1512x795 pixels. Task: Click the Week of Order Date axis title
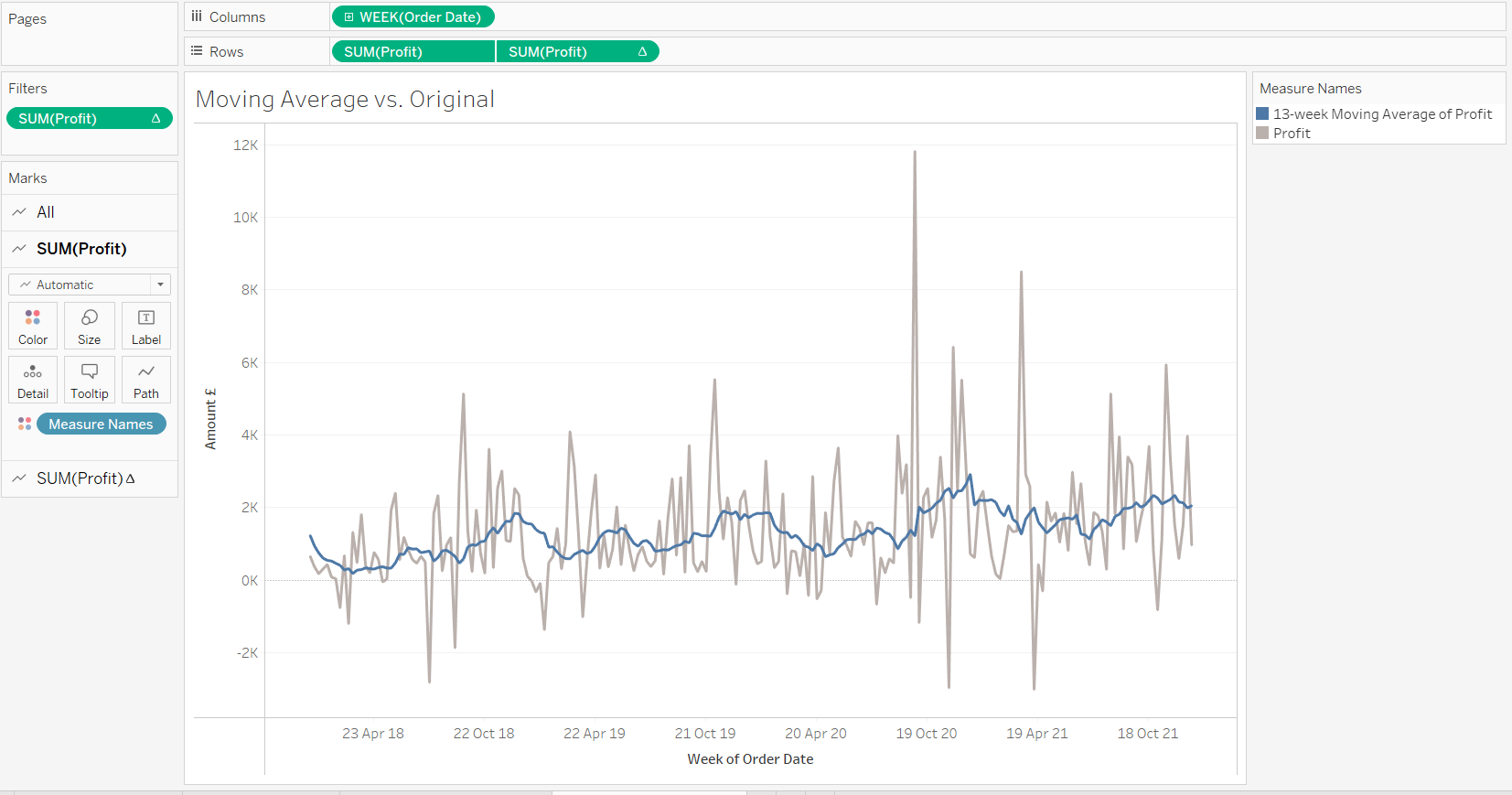750,759
